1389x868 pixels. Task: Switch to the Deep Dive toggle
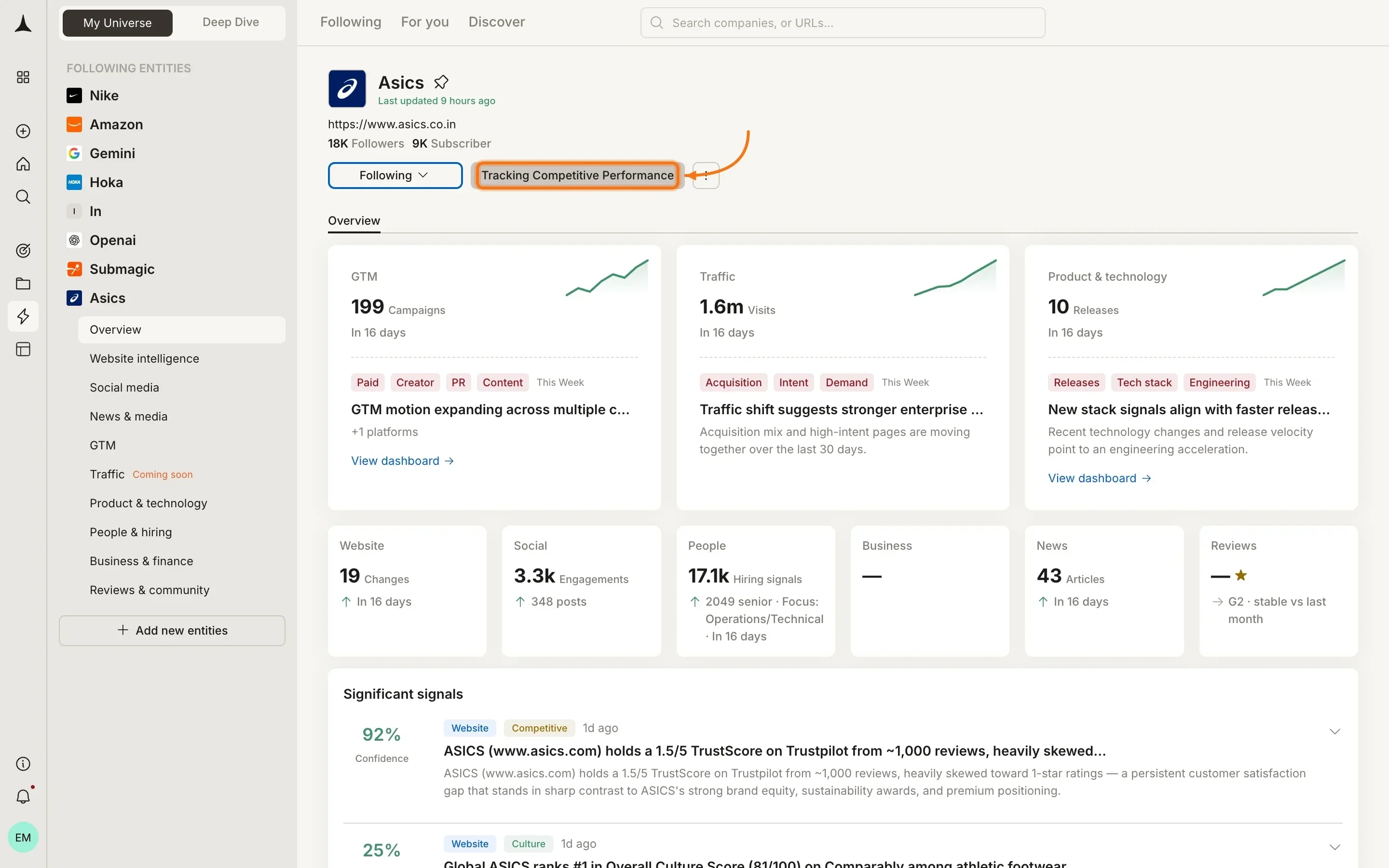click(x=231, y=22)
